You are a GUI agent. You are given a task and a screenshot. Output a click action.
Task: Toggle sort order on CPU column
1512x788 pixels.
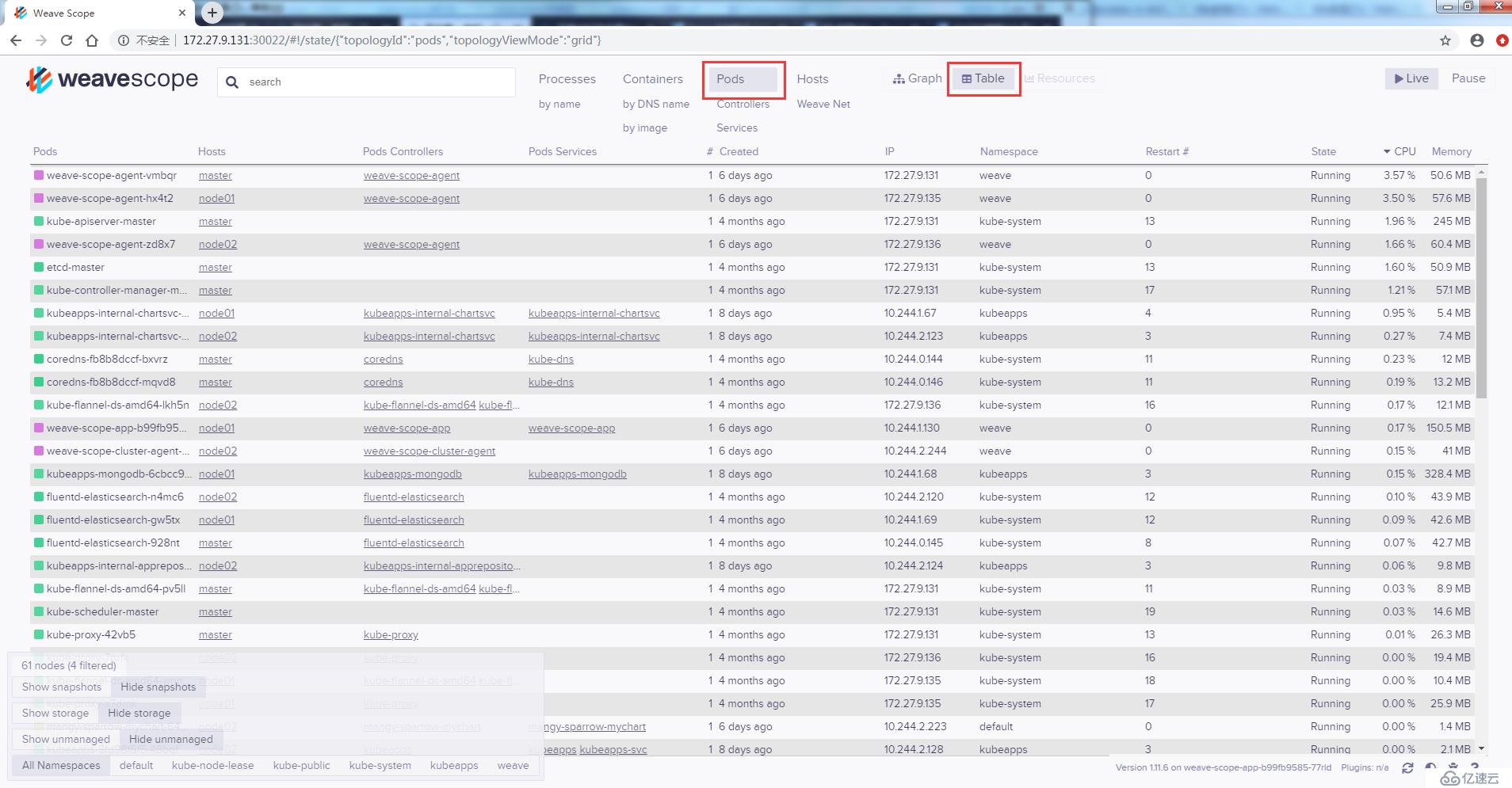(x=1399, y=151)
